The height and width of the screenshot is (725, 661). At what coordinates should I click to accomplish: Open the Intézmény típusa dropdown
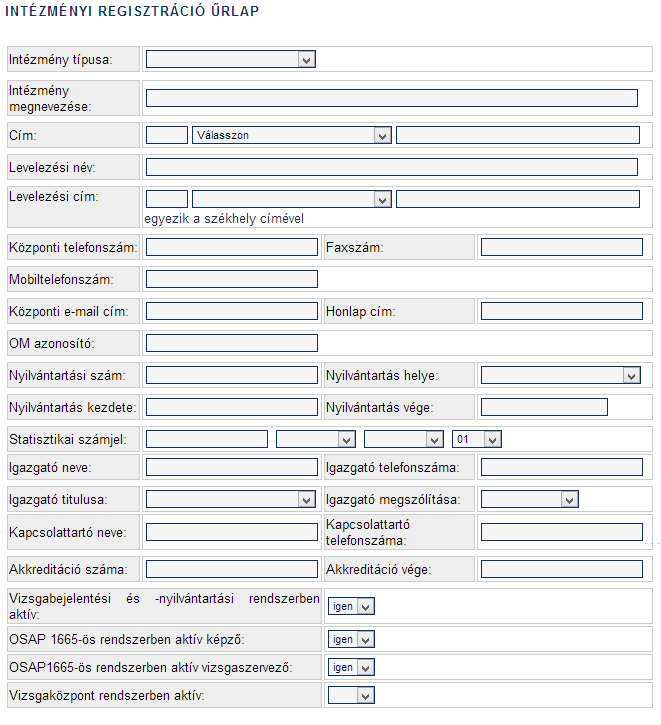231,59
